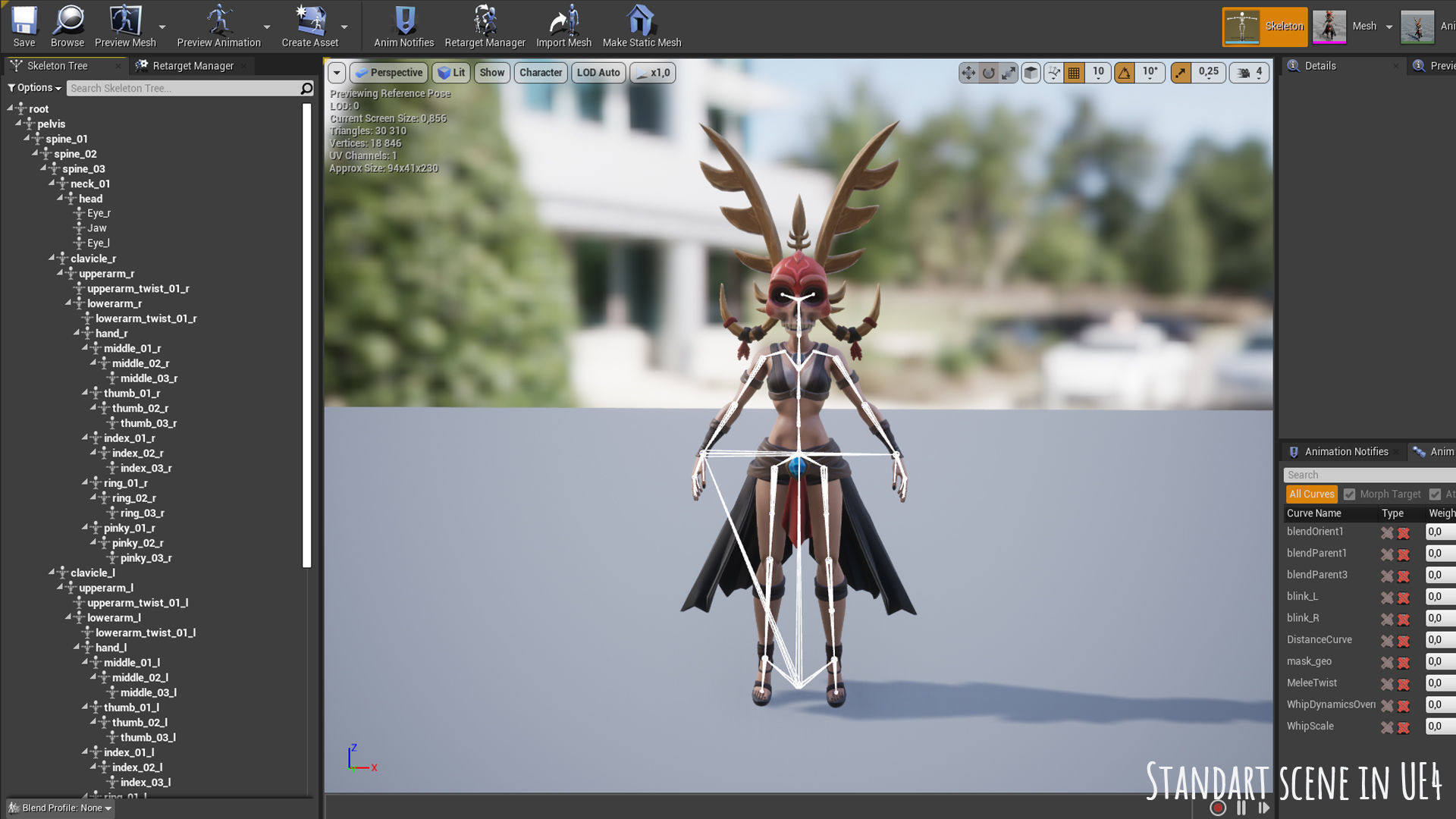1456x819 pixels.
Task: Select the blendParent3 curve name
Action: [x=1316, y=575]
